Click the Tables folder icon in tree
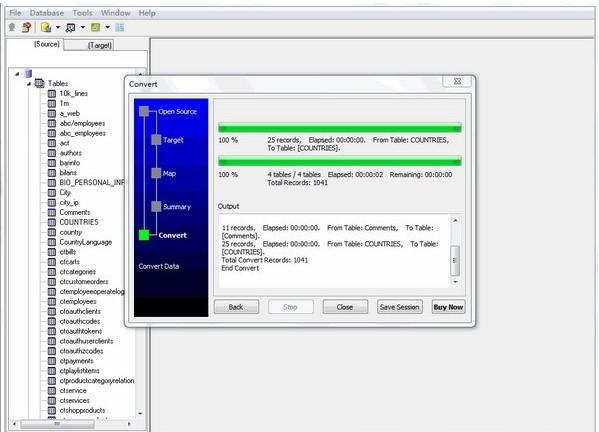The height and width of the screenshot is (432, 599). pyautogui.click(x=39, y=83)
